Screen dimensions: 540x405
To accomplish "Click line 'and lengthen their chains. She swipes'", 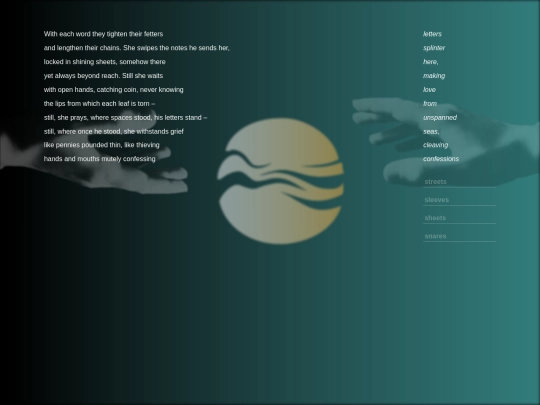I will click(x=136, y=48).
